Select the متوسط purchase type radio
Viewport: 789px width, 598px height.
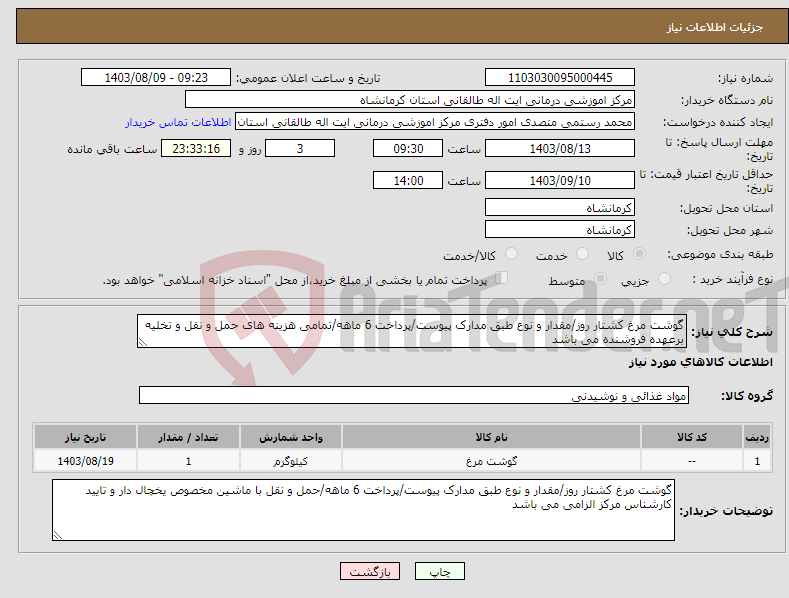tap(600, 278)
